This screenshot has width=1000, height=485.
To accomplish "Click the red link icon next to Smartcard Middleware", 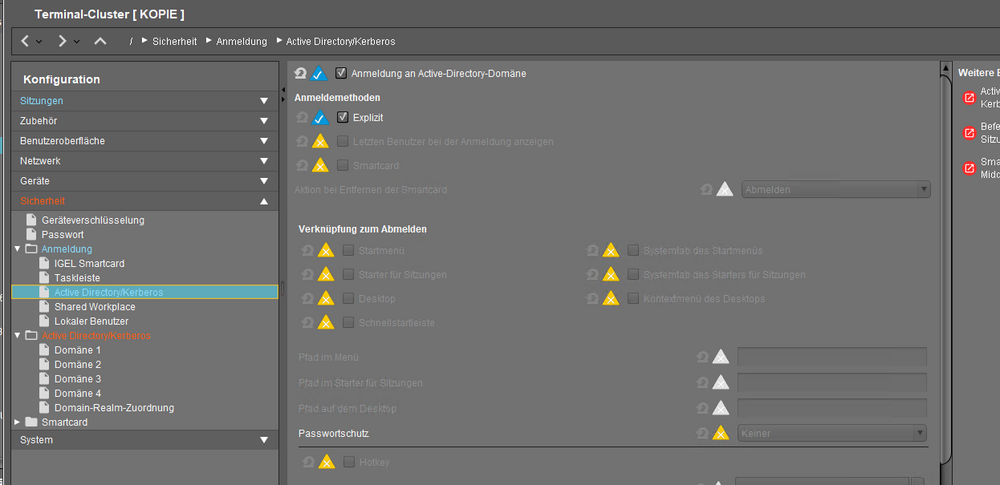I will tap(968, 167).
